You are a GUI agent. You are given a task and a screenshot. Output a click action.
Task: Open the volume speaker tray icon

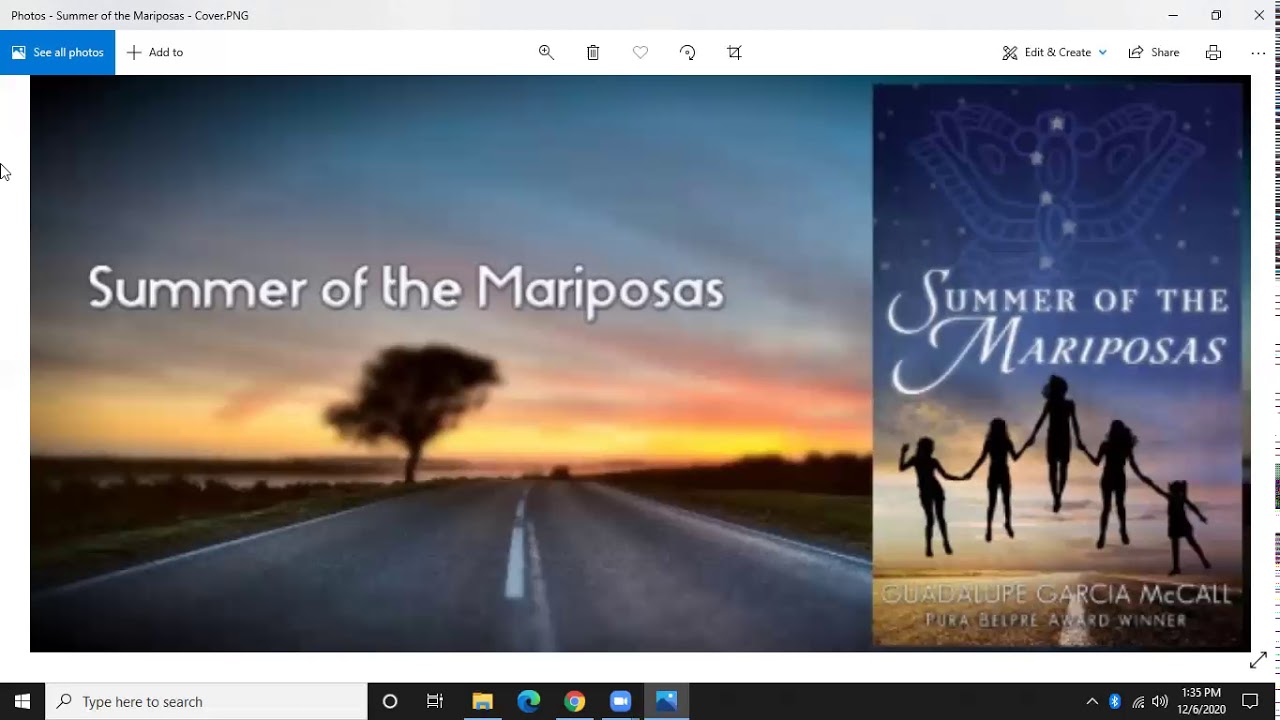coord(1160,701)
